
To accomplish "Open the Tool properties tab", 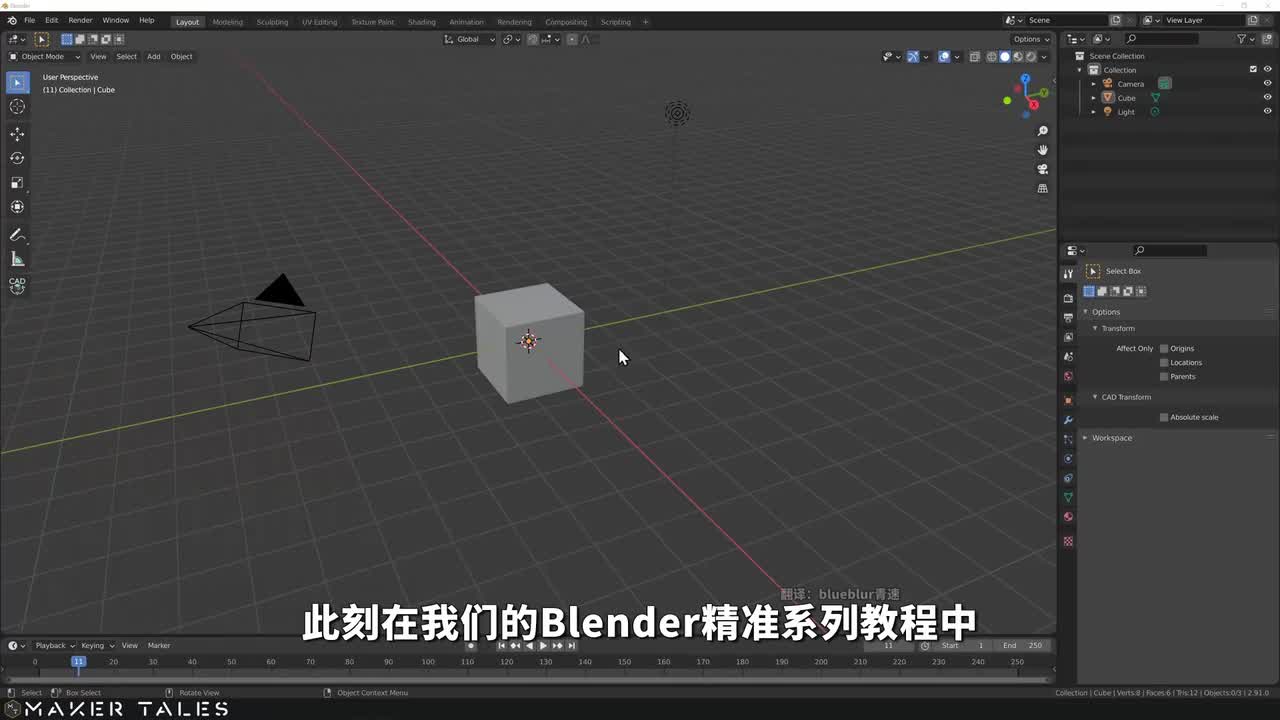I will click(1068, 273).
